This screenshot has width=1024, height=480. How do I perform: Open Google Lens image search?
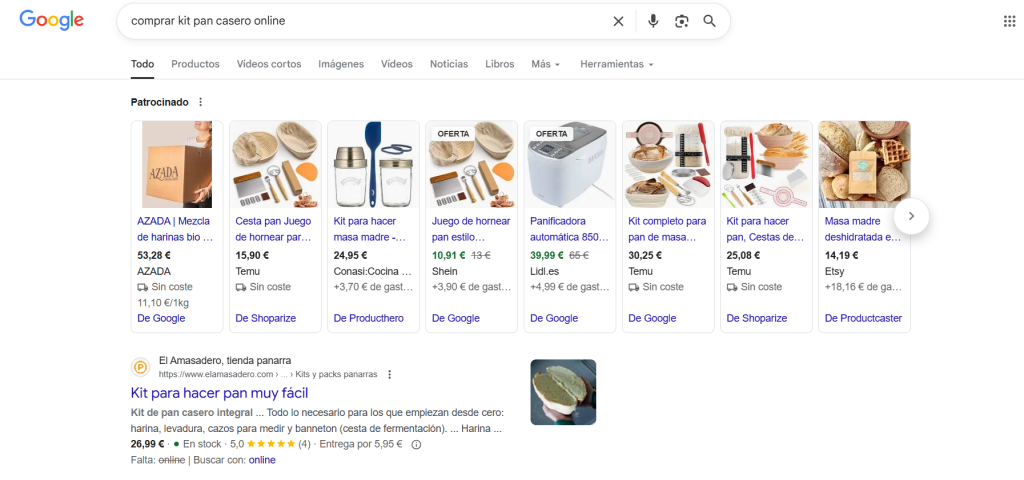pos(681,21)
